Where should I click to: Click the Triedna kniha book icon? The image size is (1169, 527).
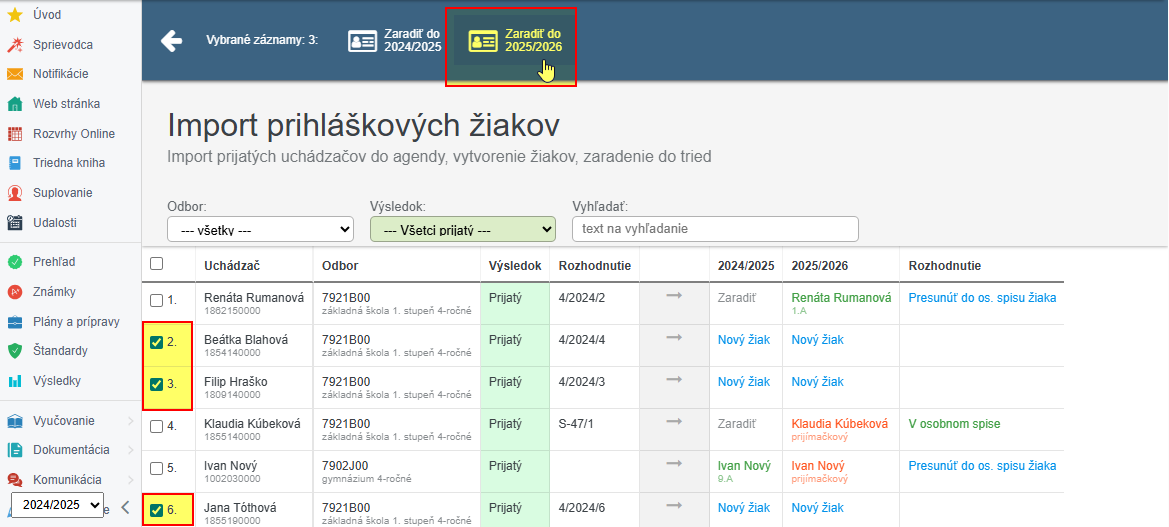click(x=14, y=162)
